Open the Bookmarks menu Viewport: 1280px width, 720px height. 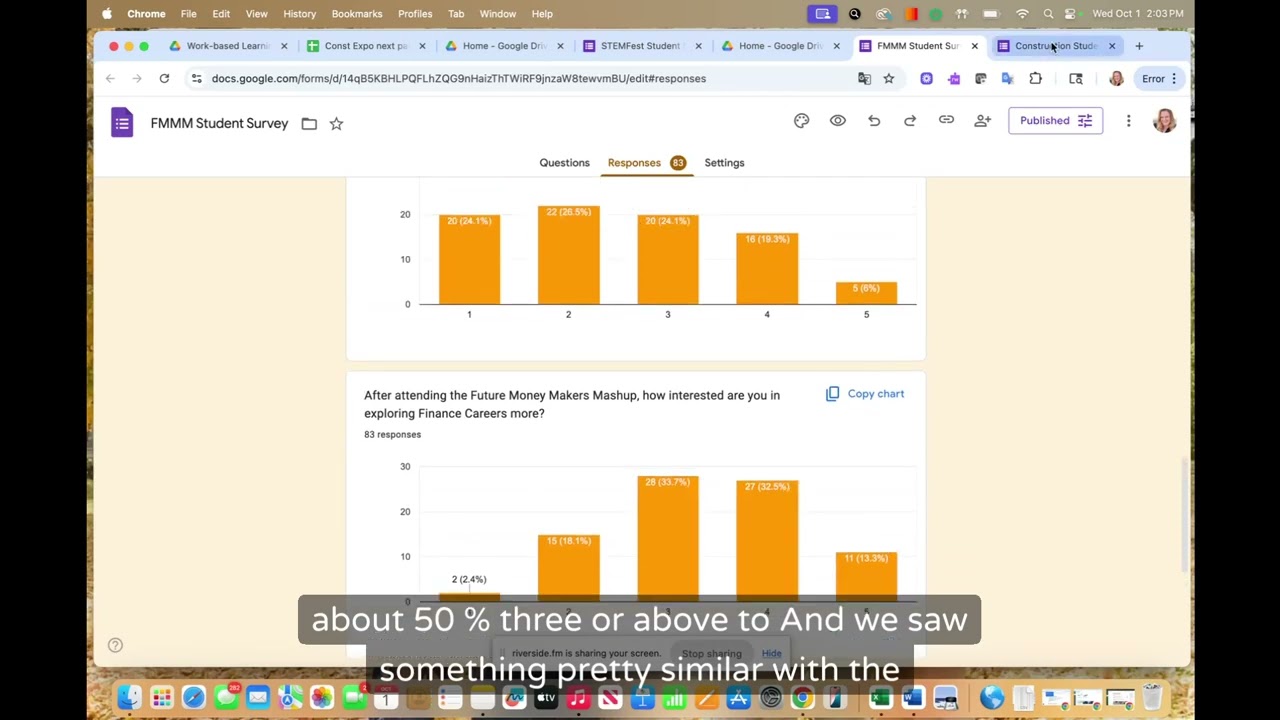pos(357,14)
